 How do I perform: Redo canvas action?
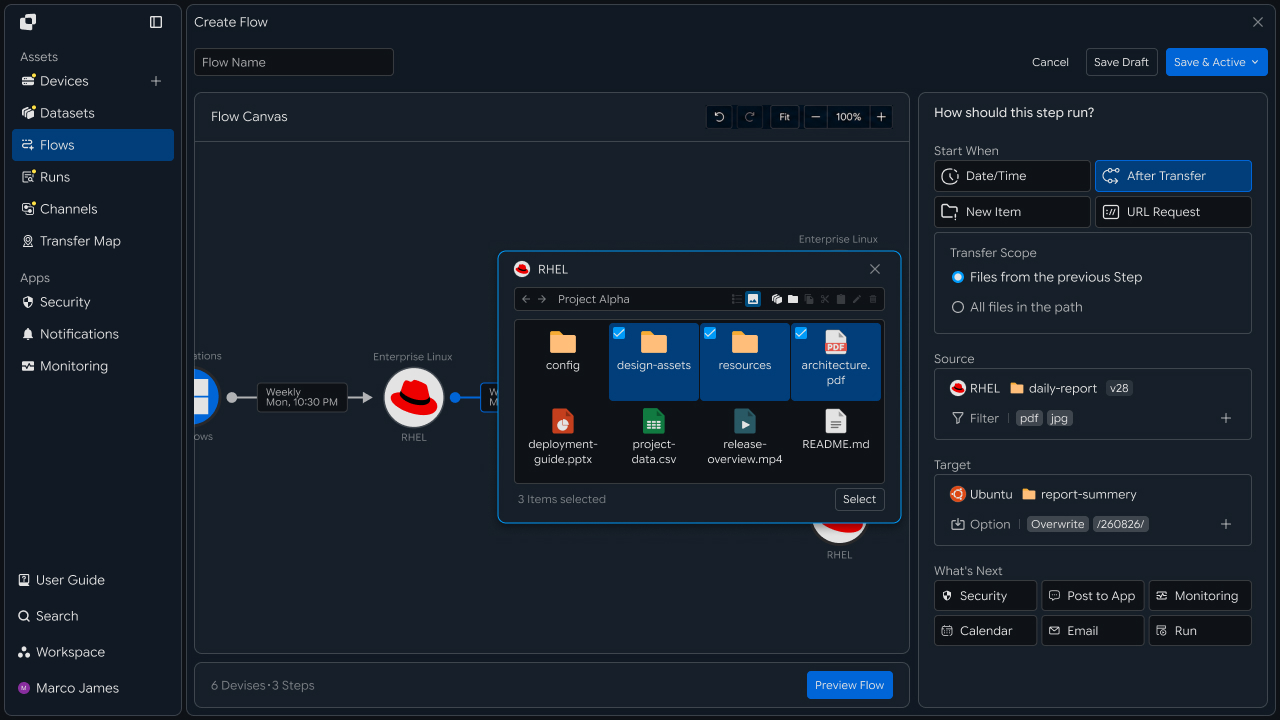[x=749, y=117]
